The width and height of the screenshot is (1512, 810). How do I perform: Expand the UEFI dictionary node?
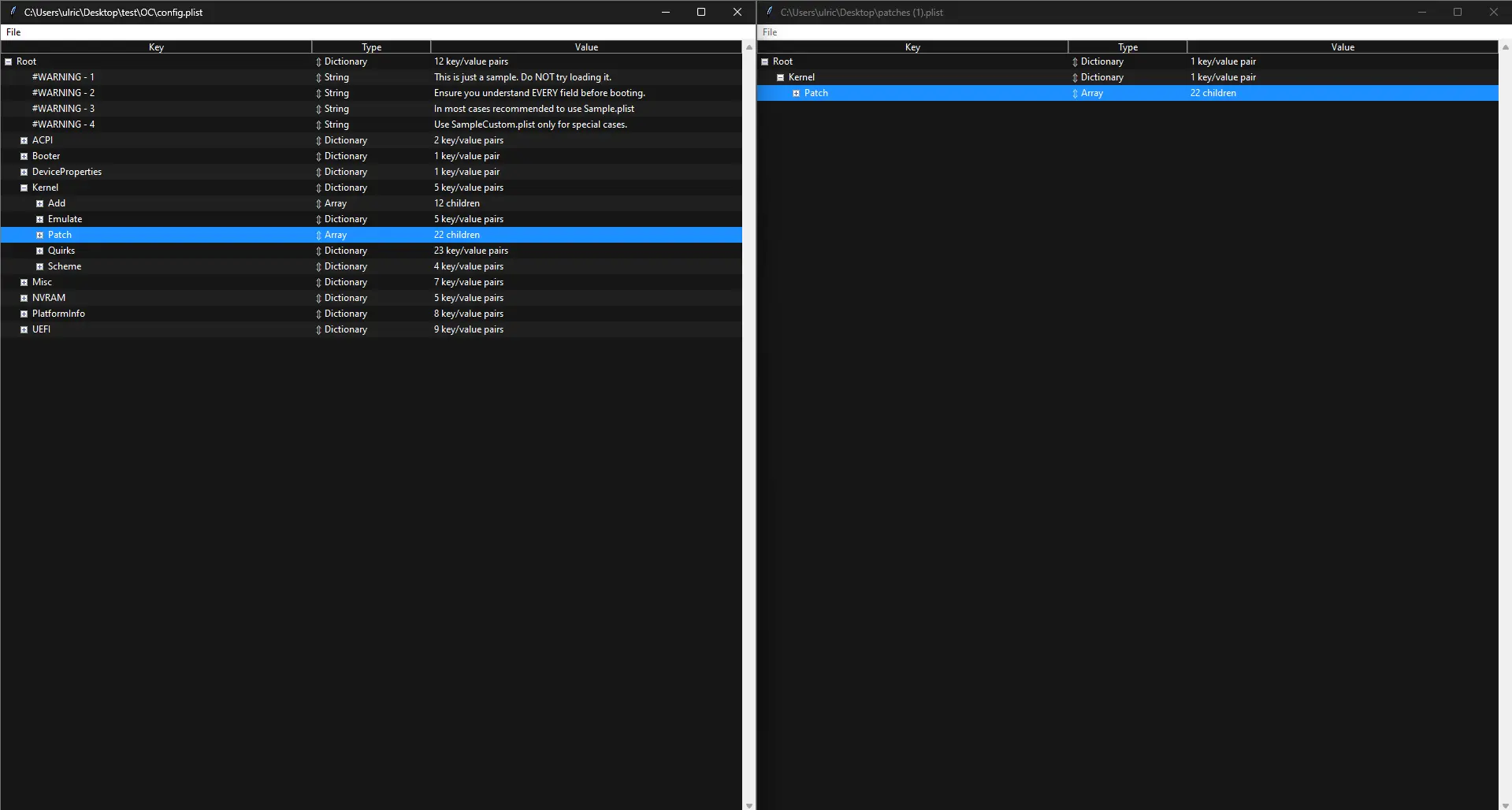click(x=24, y=329)
